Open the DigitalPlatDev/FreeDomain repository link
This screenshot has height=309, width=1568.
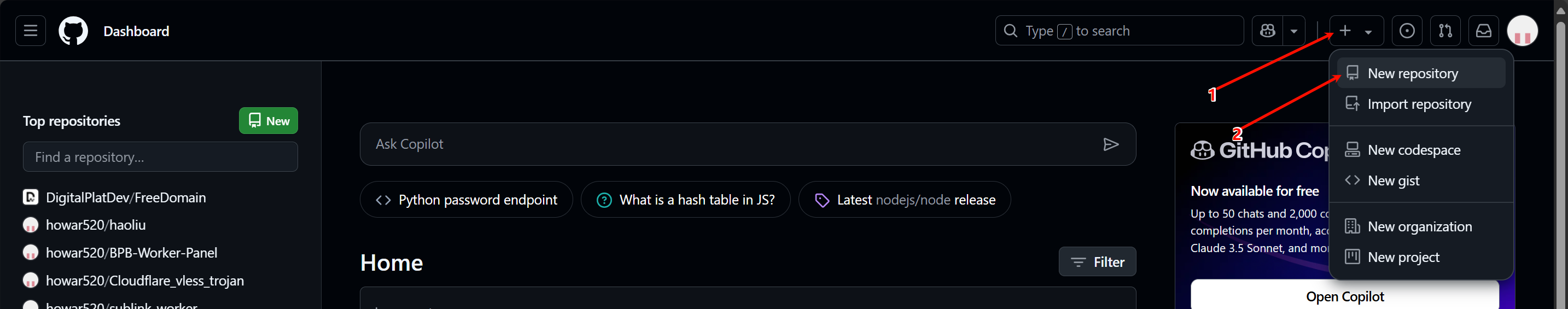coord(125,197)
